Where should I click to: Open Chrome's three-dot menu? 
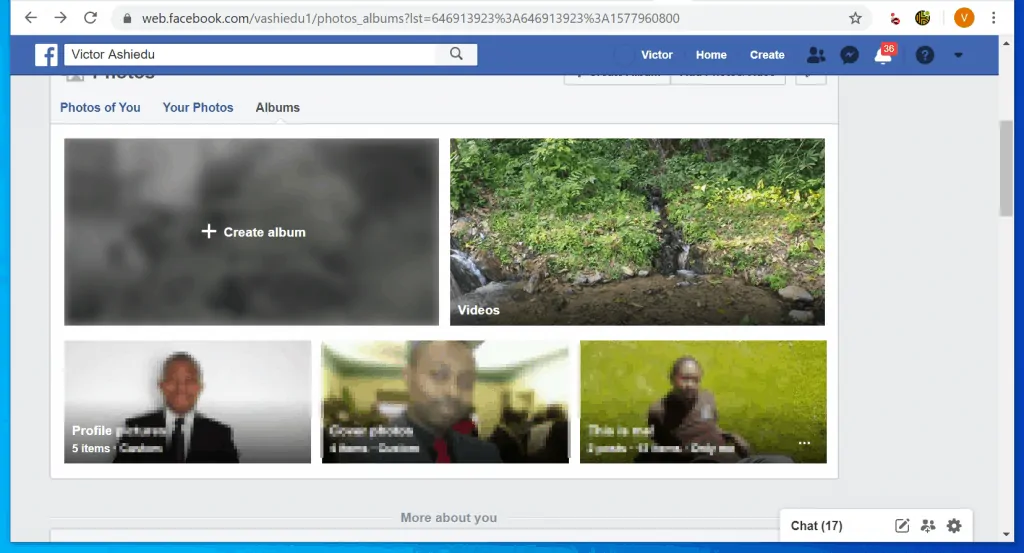tap(993, 18)
